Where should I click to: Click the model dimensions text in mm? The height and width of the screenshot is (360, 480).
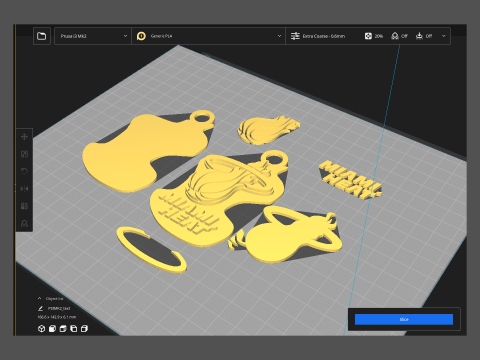57,317
